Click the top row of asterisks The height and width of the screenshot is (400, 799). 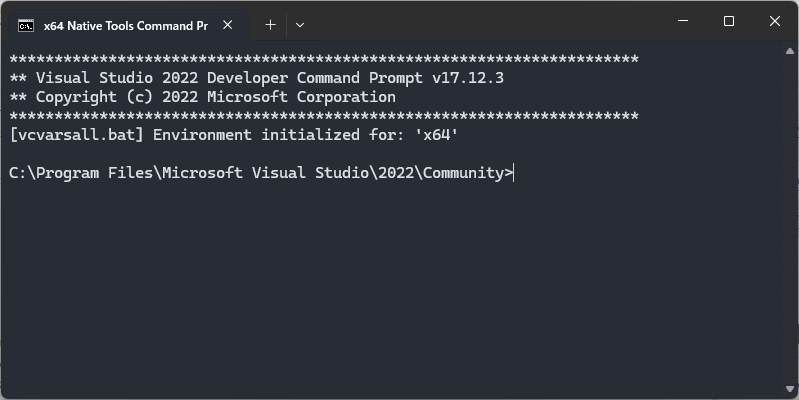click(x=324, y=59)
